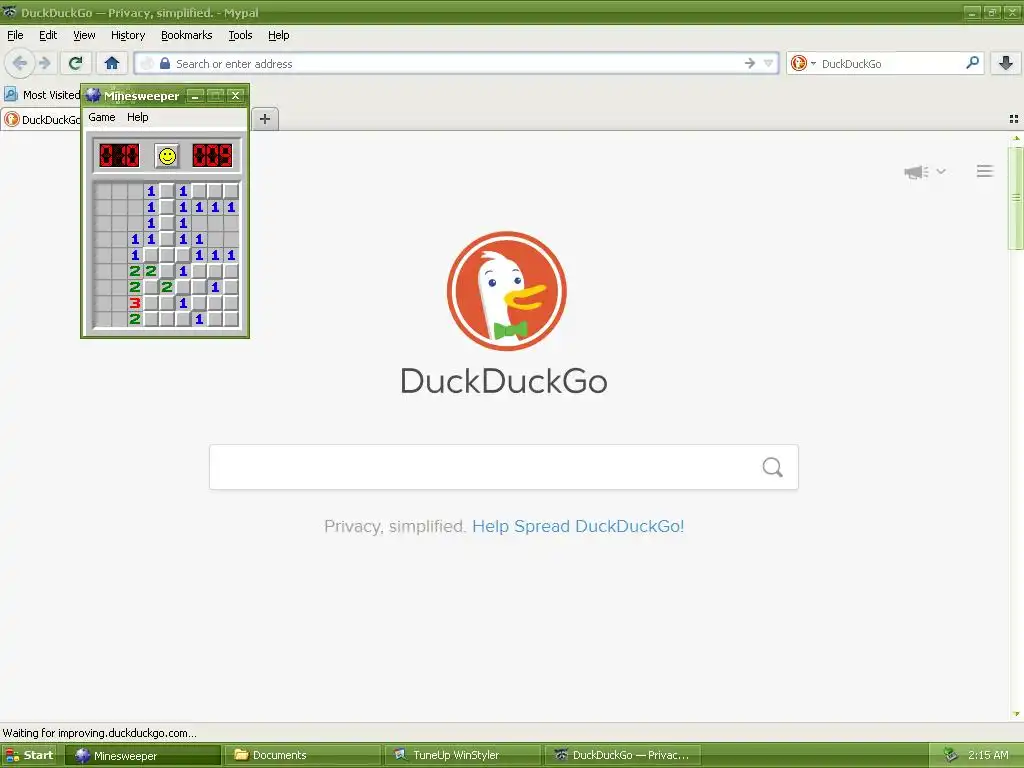
Task: Open the browser Tools menu
Action: tap(240, 35)
